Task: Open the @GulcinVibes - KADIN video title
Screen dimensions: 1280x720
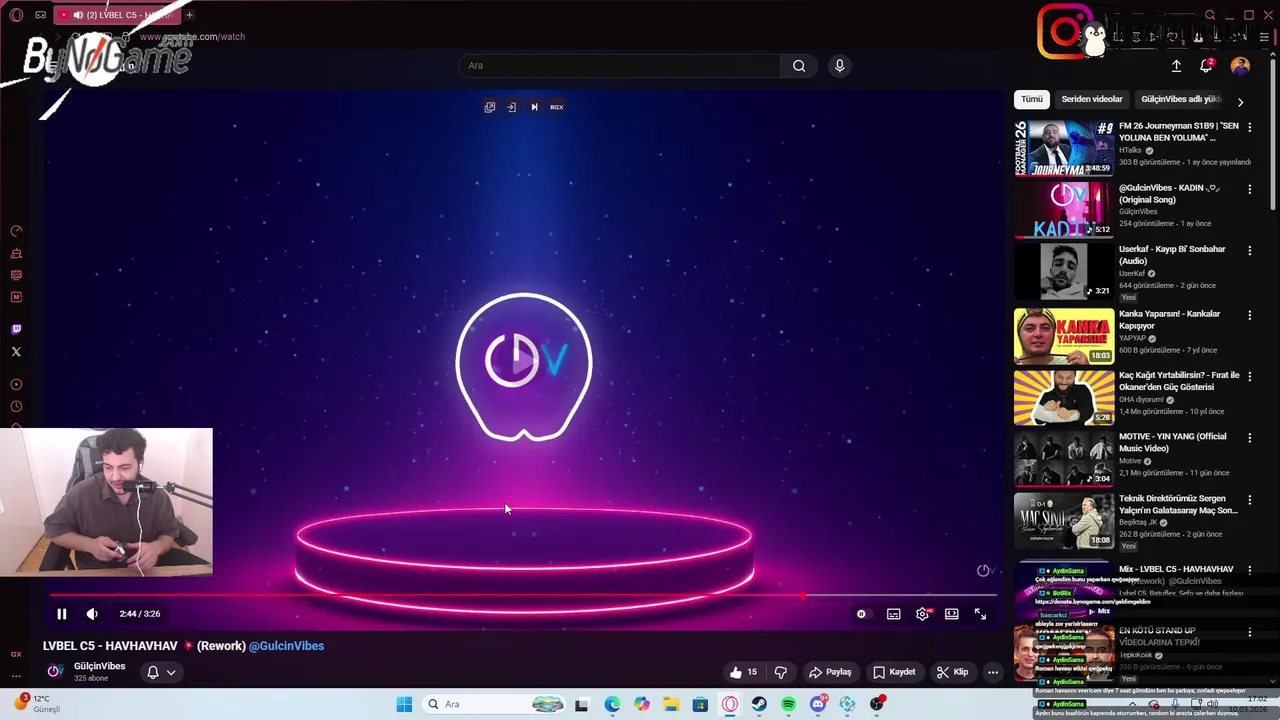Action: point(1168,194)
